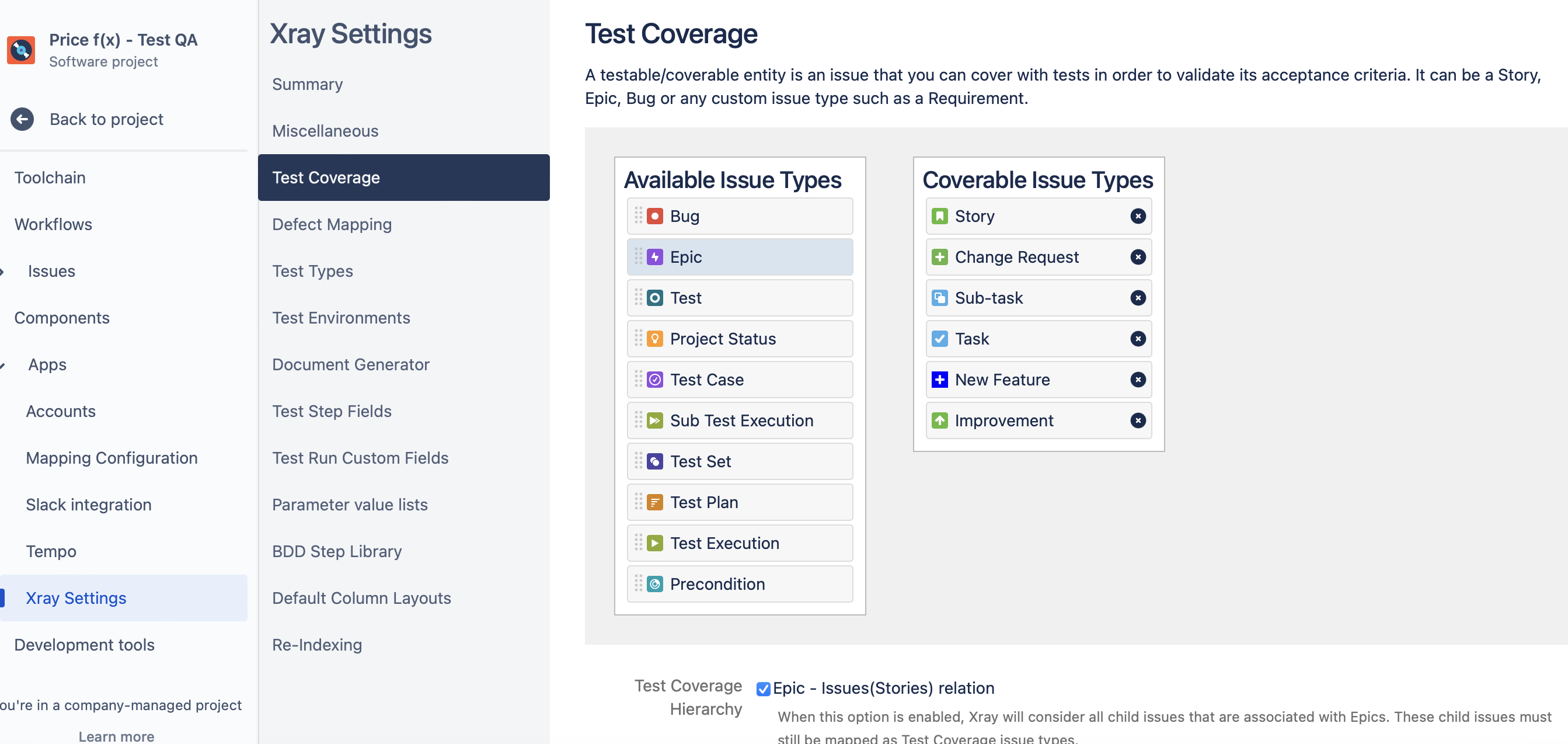This screenshot has width=1568, height=744.
Task: Open Test Environments settings page
Action: (x=341, y=318)
